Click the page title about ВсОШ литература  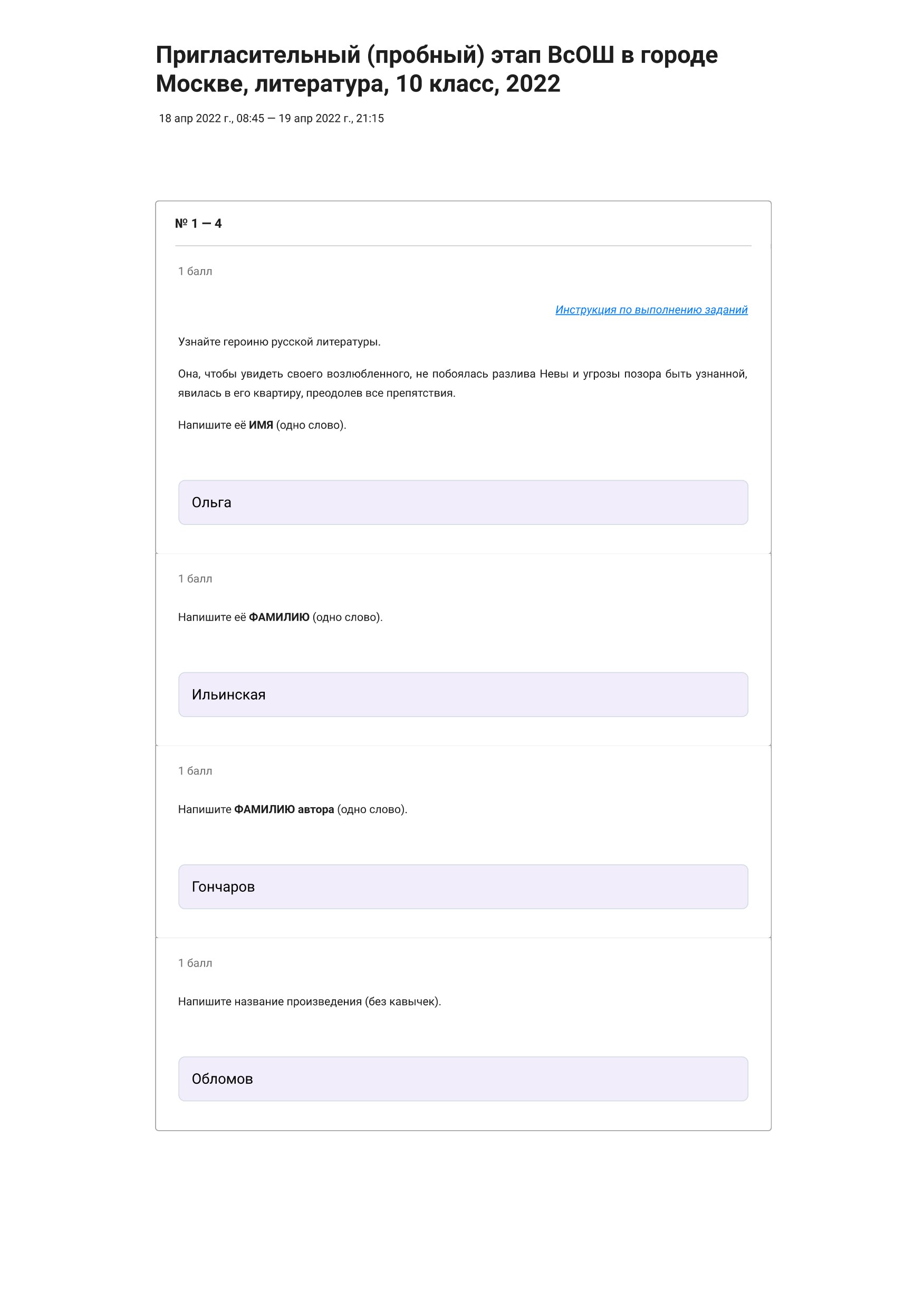tap(437, 69)
